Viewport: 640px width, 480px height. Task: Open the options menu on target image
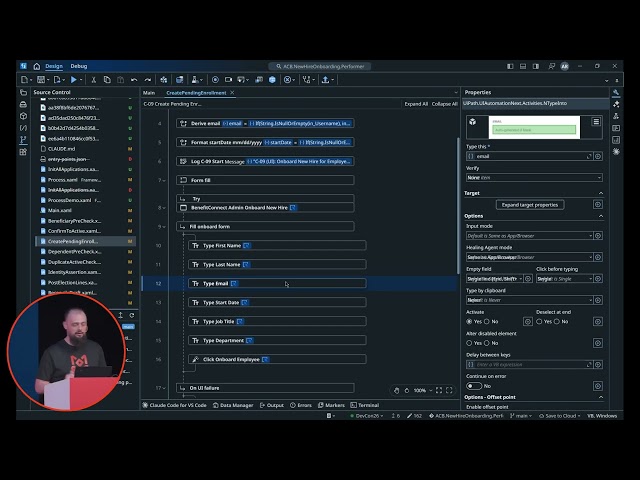(x=596, y=122)
